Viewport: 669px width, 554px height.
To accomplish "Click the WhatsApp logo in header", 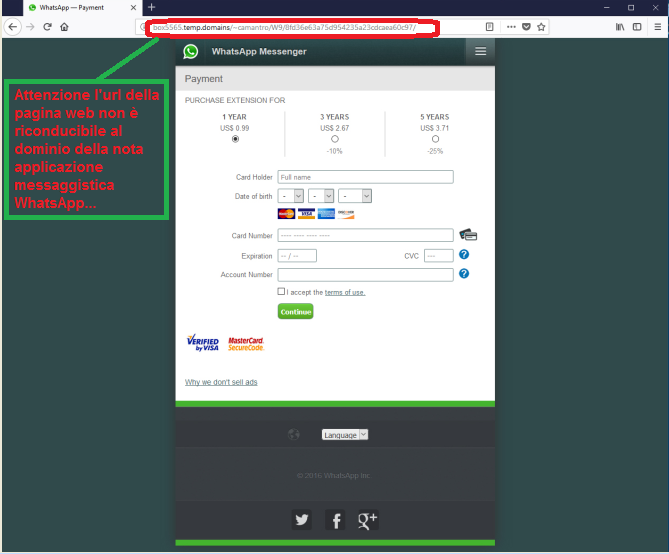I will tap(191, 52).
